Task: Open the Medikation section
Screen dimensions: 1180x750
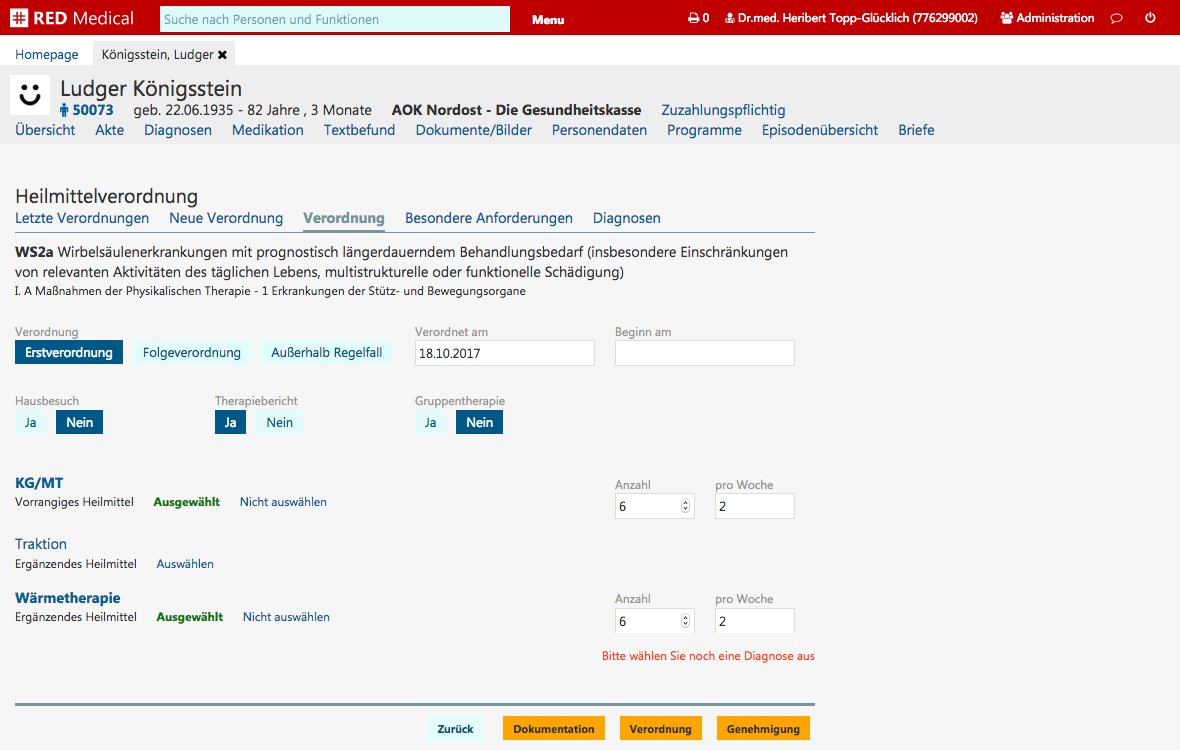Action: (x=268, y=130)
